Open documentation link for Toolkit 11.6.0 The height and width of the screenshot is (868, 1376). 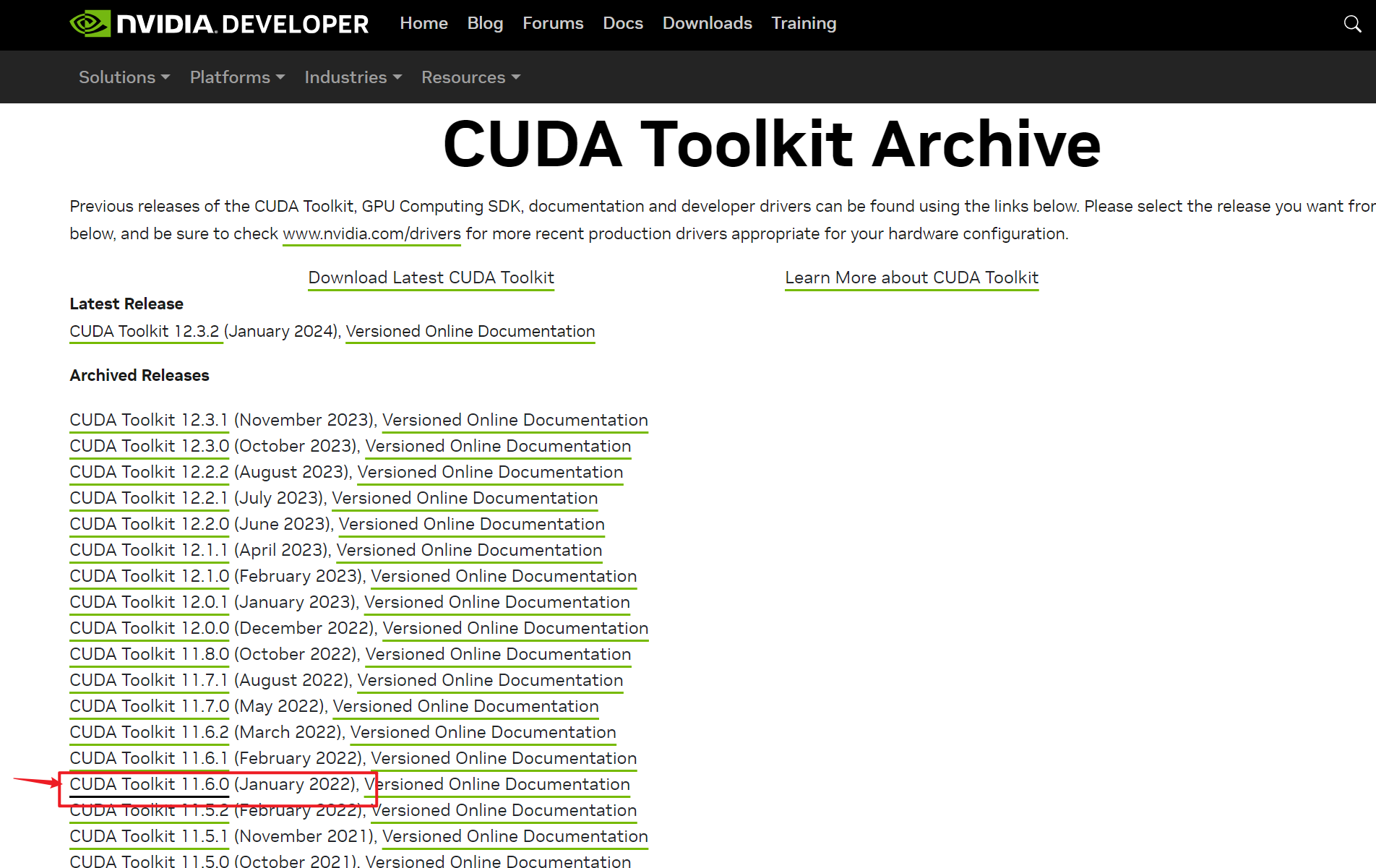coord(497,785)
